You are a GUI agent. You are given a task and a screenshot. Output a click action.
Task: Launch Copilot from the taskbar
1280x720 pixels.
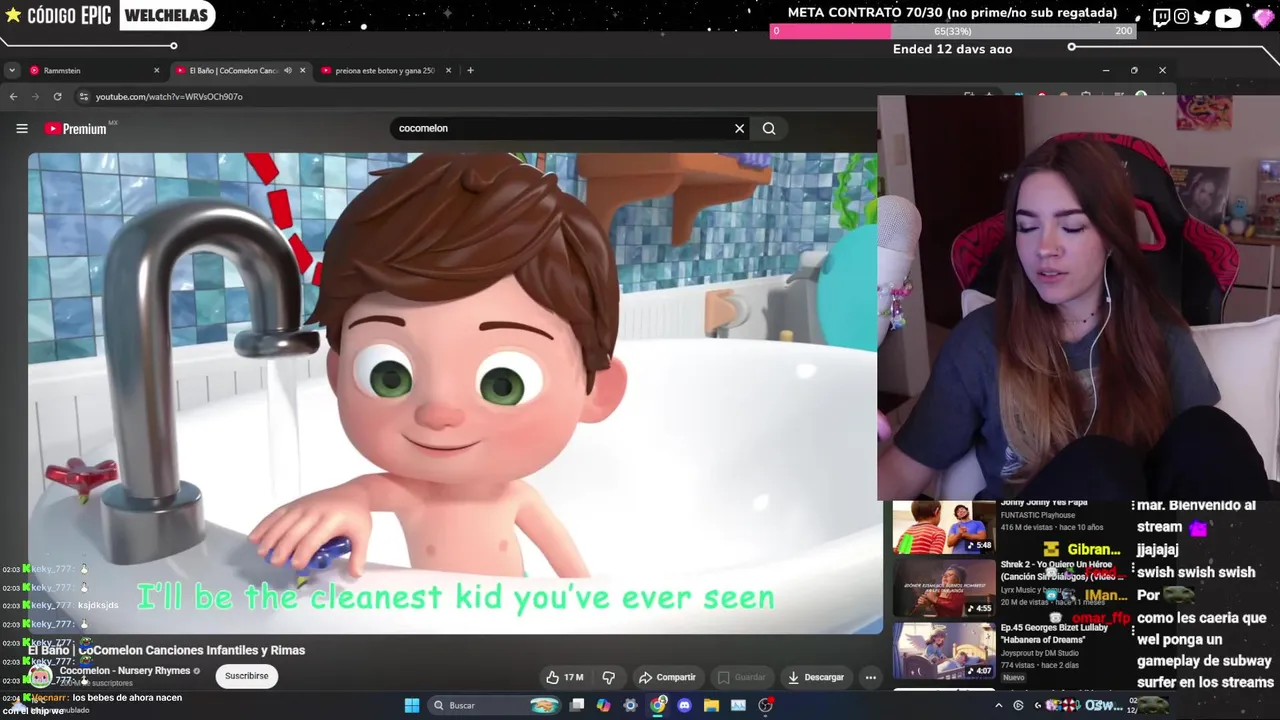click(603, 705)
